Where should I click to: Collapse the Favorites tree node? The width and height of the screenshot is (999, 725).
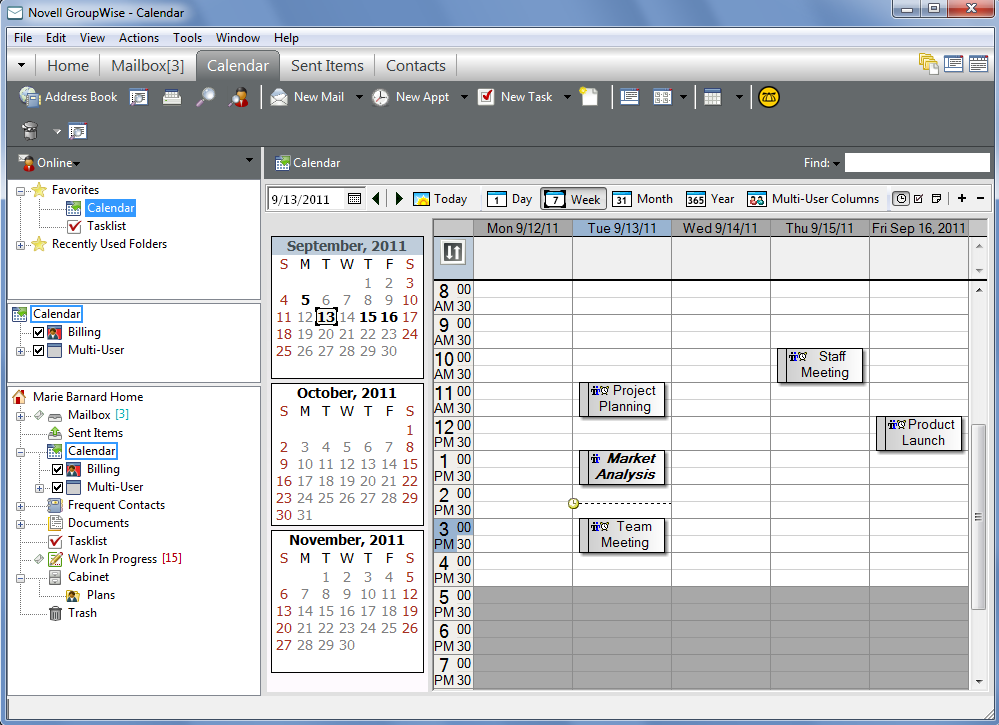tap(20, 190)
